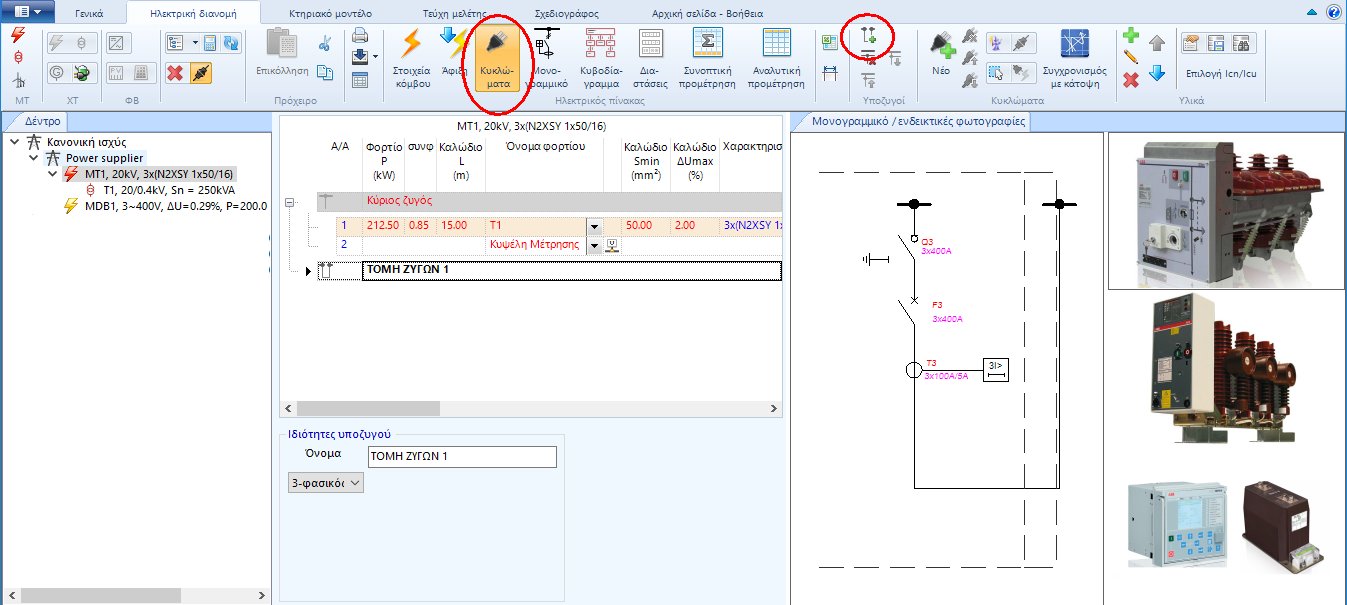Screen dimensions: 1347x605
Task: Click the circled add sub-busbar icon
Action: (x=866, y=36)
